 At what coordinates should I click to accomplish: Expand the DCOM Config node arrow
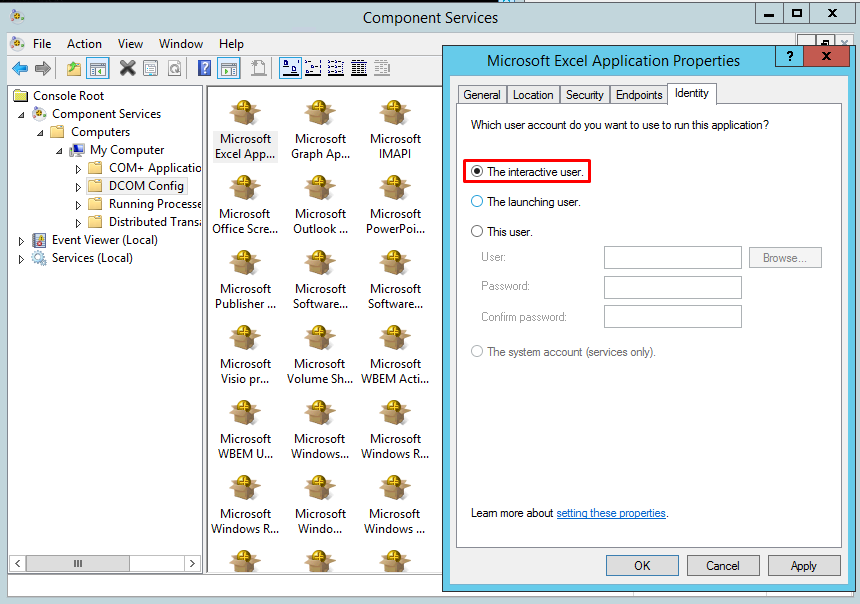[x=78, y=187]
